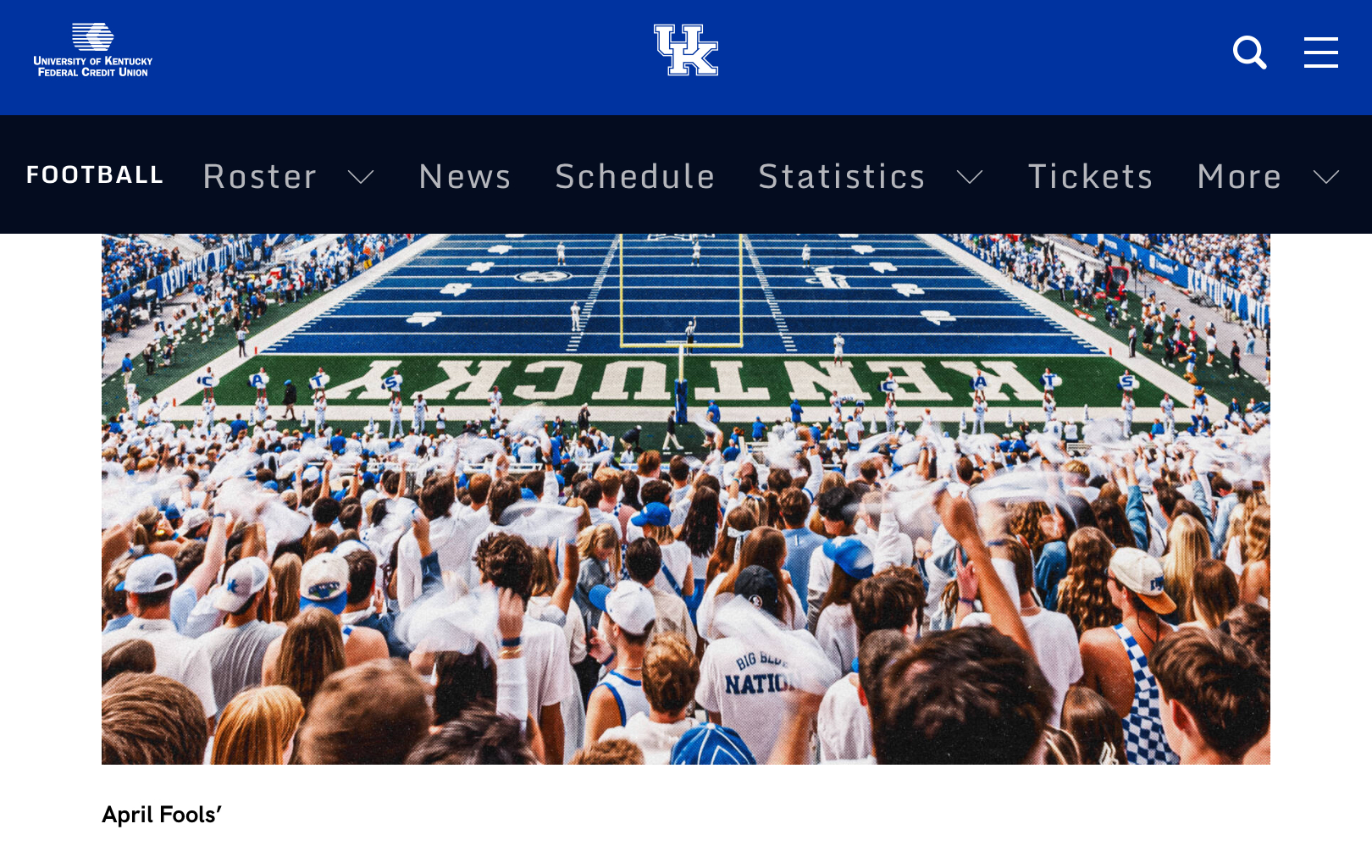Click the More menu label
Image resolution: width=1372 pixels, height=868 pixels.
coord(1239,176)
